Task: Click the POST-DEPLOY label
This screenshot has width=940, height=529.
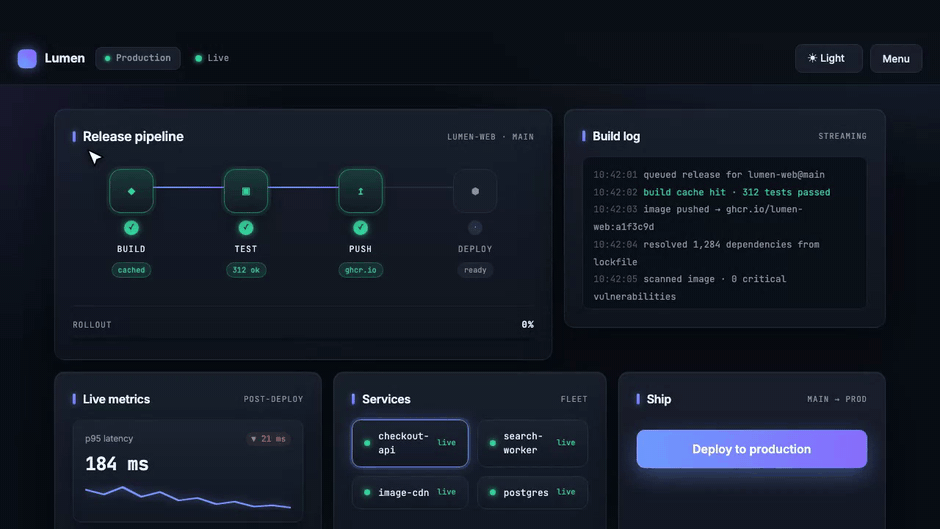Action: 273,399
